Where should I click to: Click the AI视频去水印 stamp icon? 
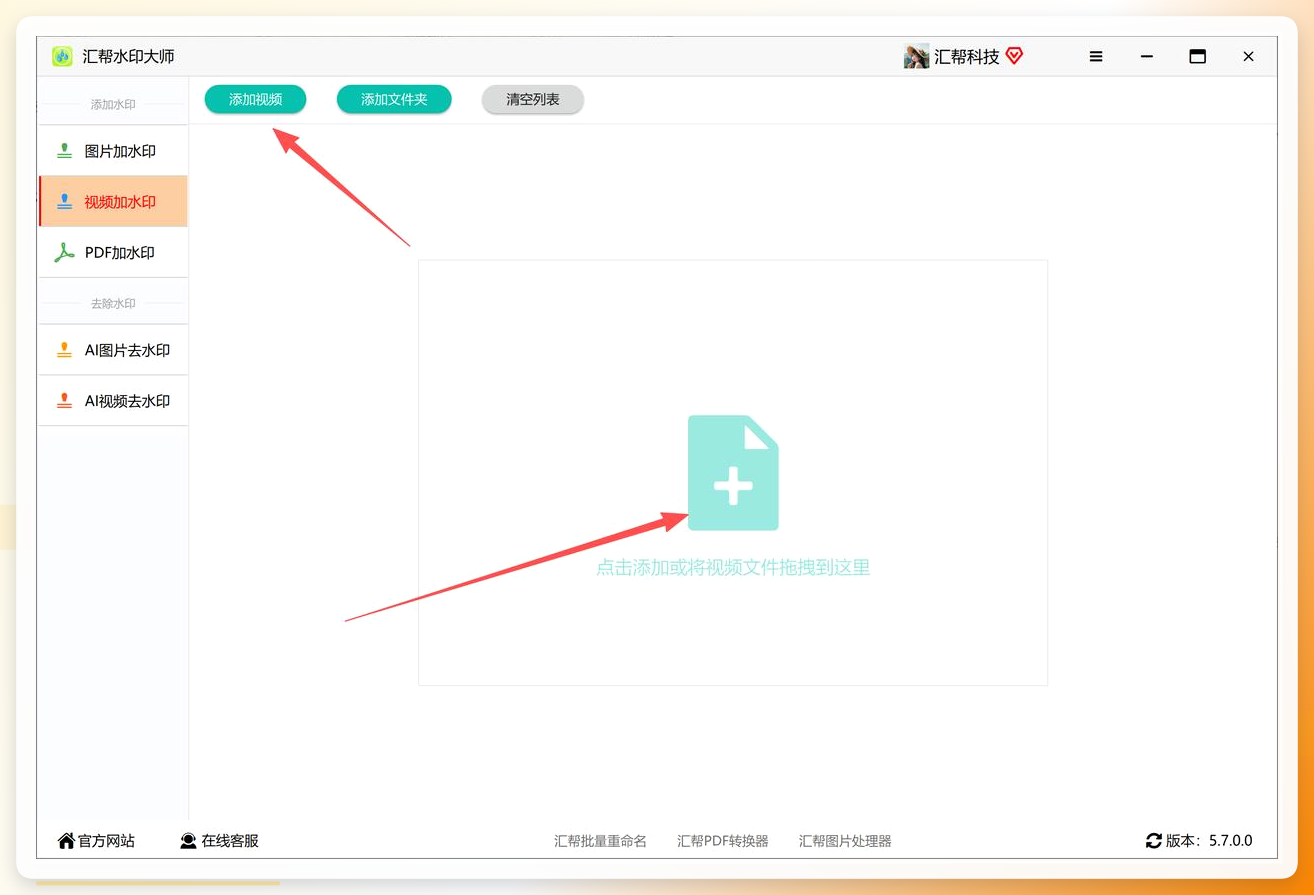(65, 401)
